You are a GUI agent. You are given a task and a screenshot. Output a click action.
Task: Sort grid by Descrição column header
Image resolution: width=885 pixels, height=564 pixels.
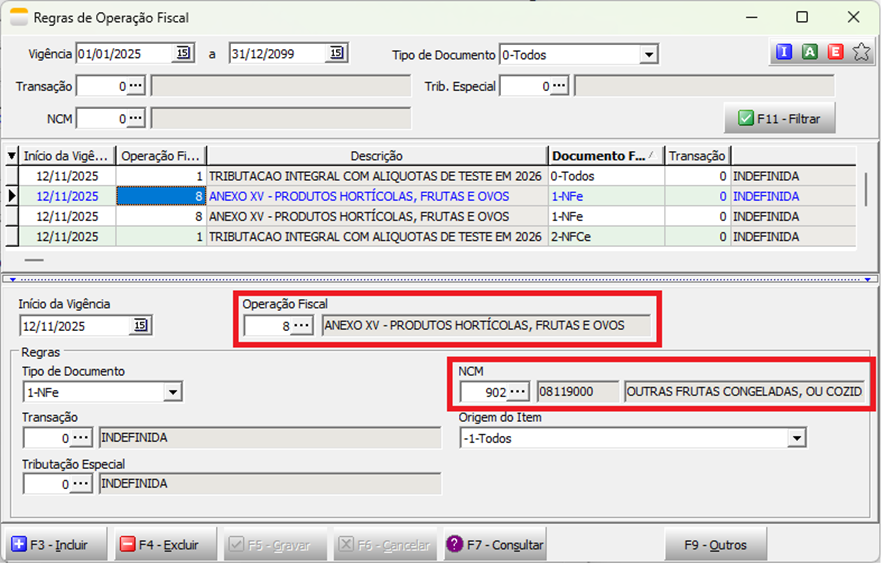376,155
